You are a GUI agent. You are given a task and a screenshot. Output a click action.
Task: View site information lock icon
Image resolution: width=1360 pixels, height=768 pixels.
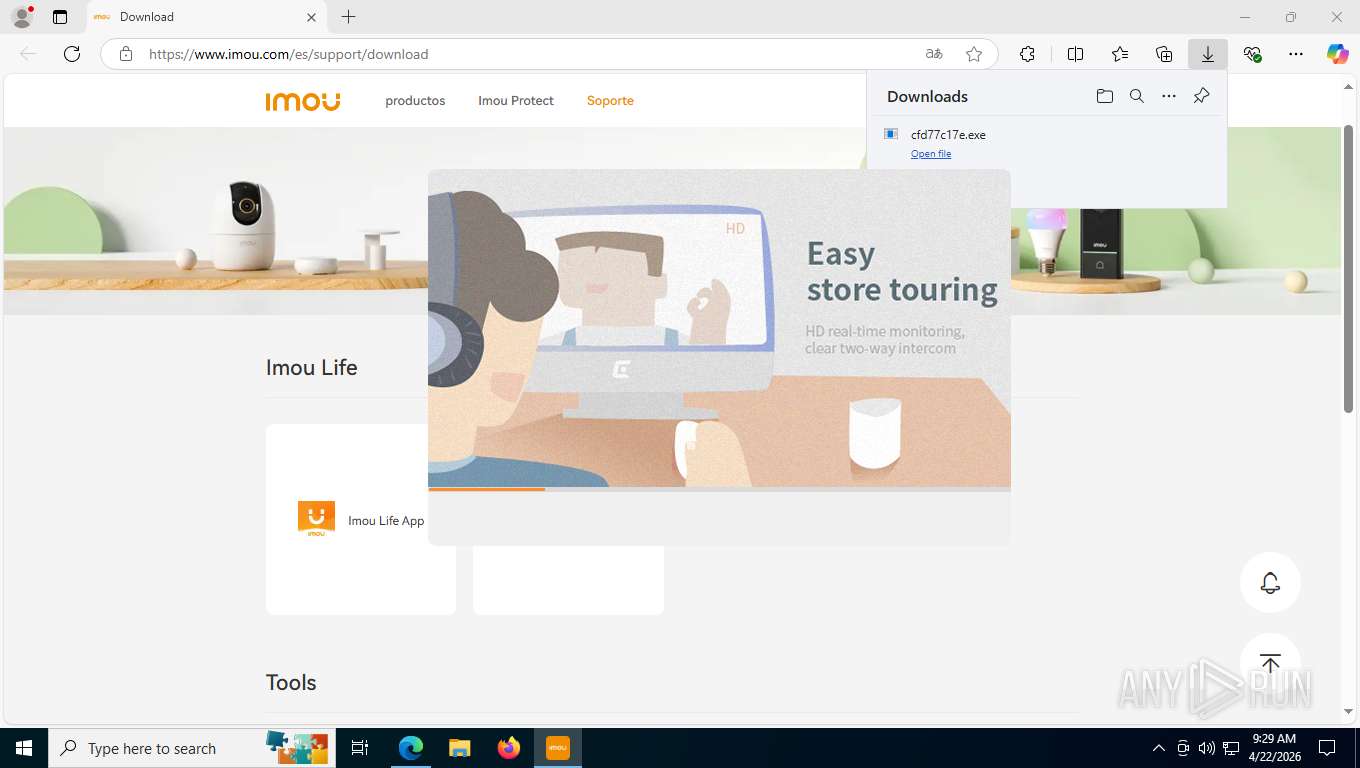pos(126,54)
